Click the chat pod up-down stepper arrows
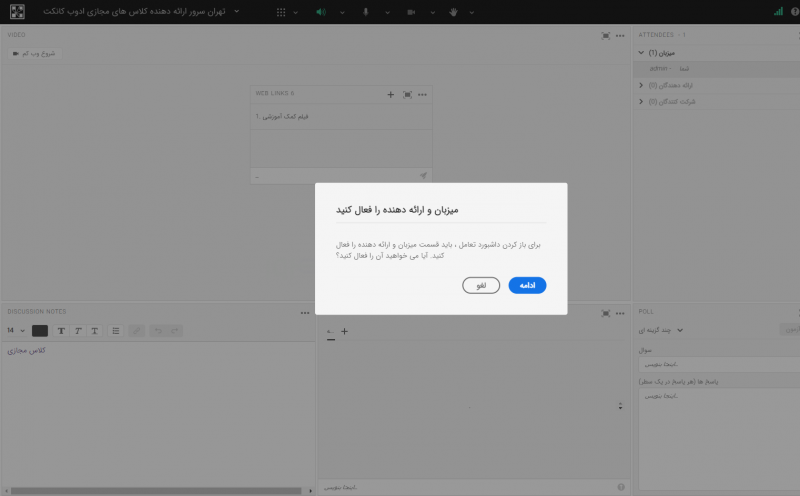The width and height of the screenshot is (800, 496). (x=620, y=406)
